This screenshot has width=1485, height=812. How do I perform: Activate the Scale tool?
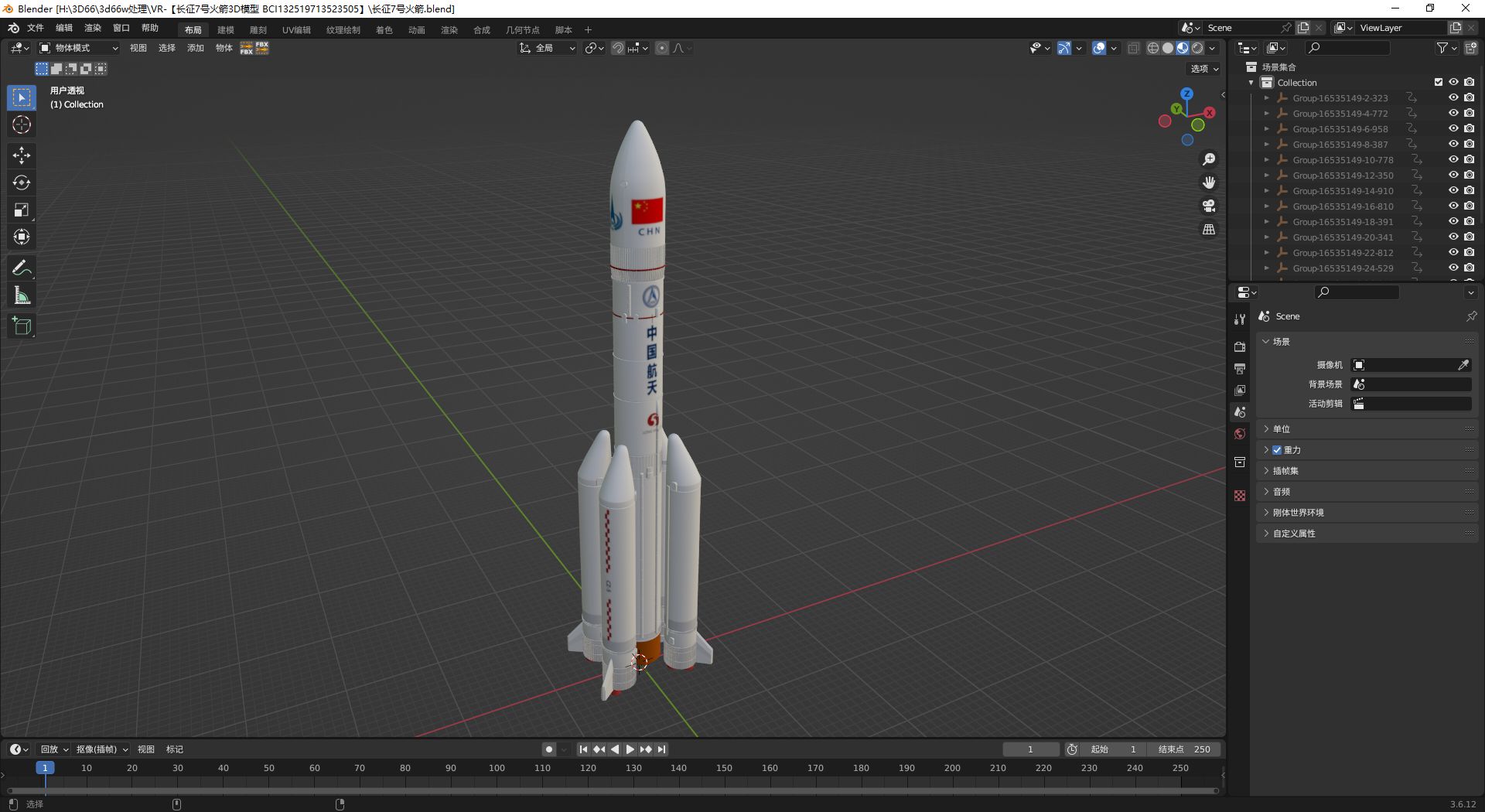[x=22, y=210]
